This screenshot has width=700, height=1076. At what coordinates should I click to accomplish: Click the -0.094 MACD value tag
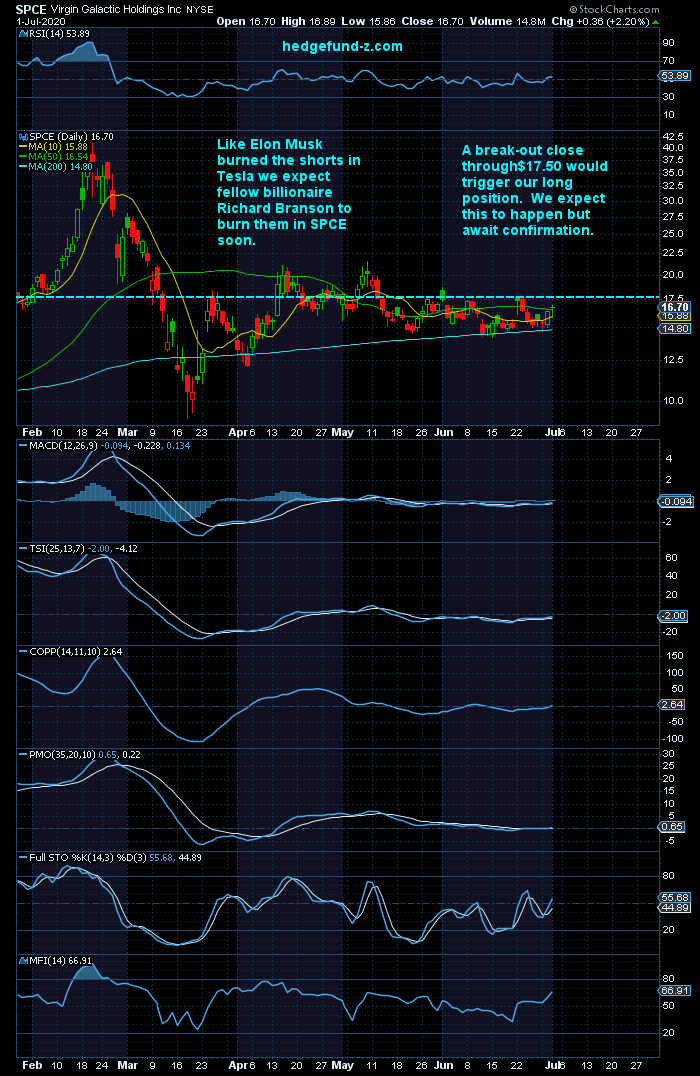(x=677, y=502)
